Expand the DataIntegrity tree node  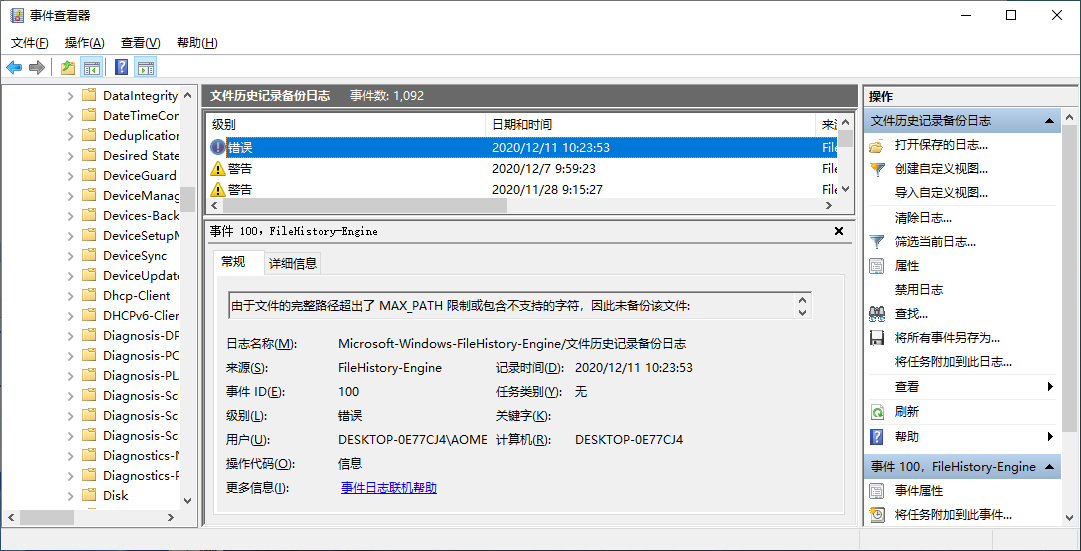(70, 96)
